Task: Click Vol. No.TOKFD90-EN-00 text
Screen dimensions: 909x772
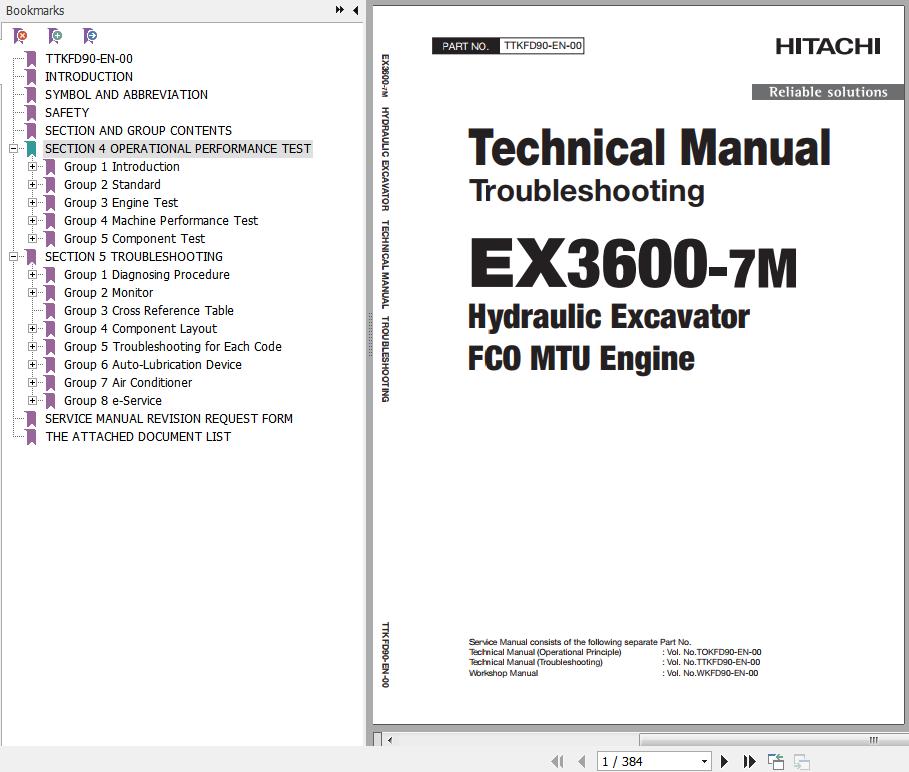Action: coord(714,652)
